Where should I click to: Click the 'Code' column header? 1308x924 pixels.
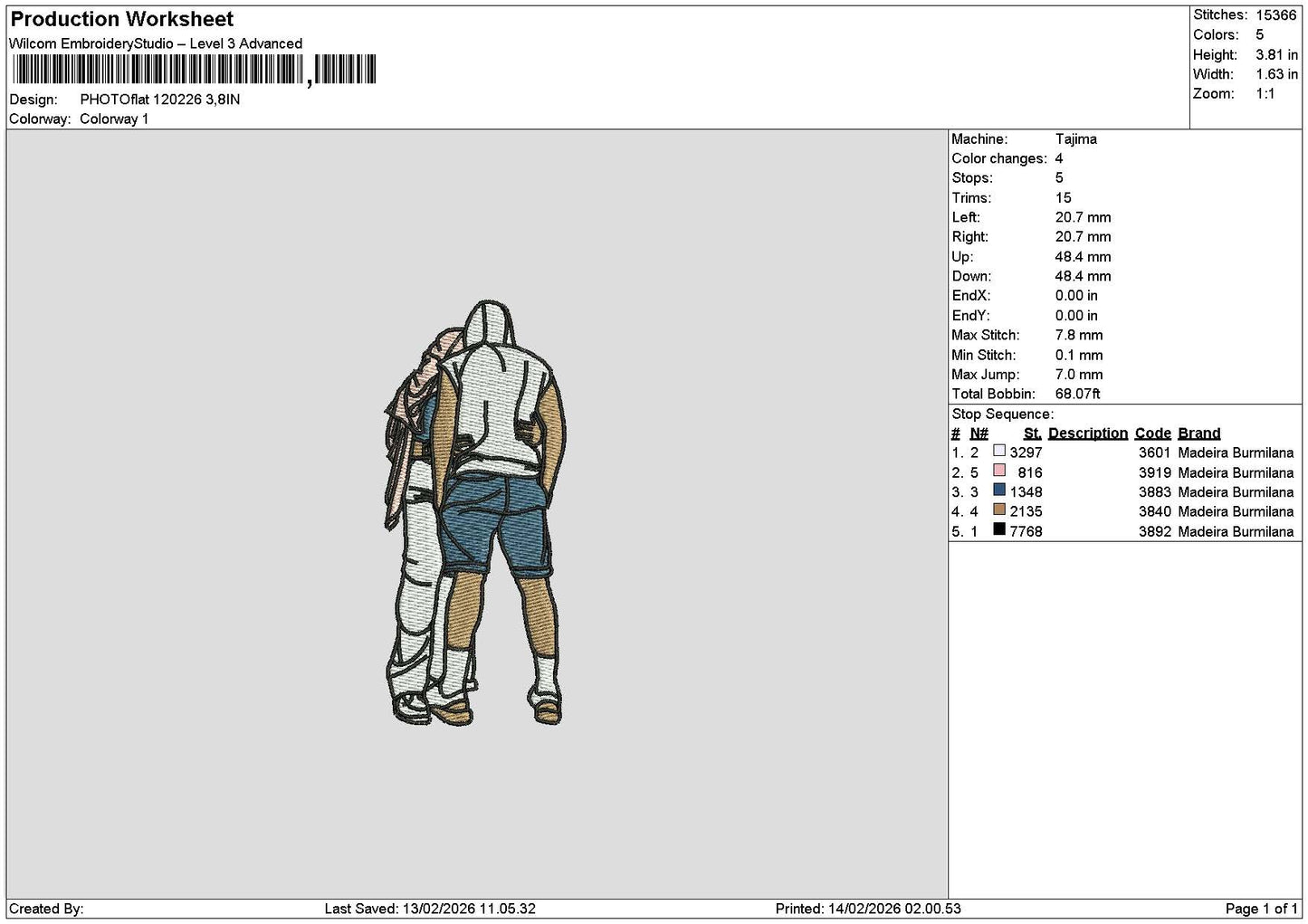(x=1153, y=433)
